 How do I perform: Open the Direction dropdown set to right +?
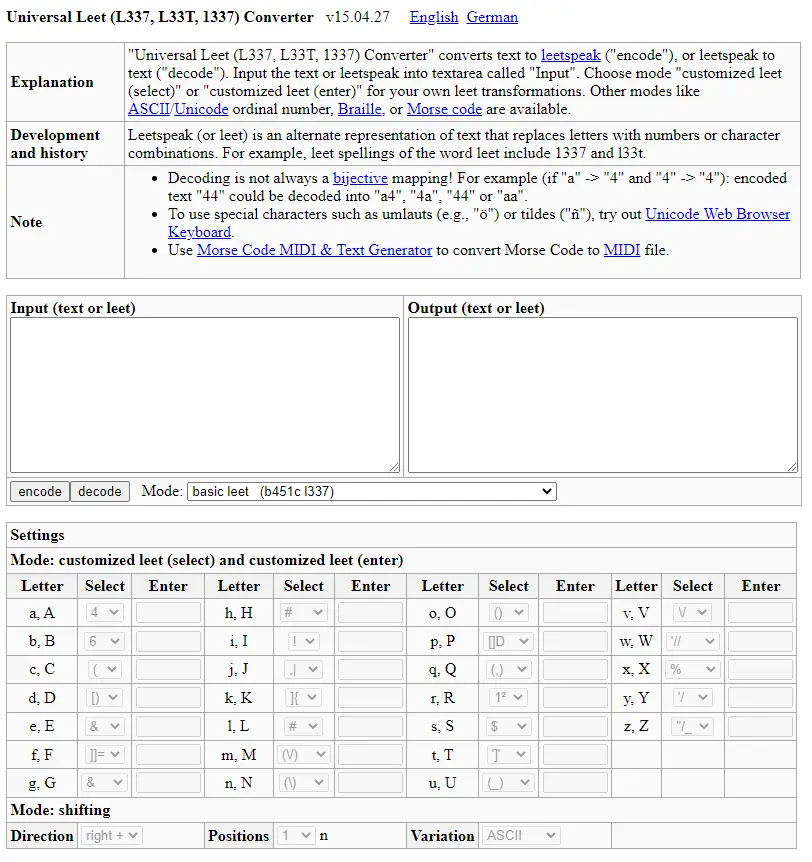click(111, 836)
